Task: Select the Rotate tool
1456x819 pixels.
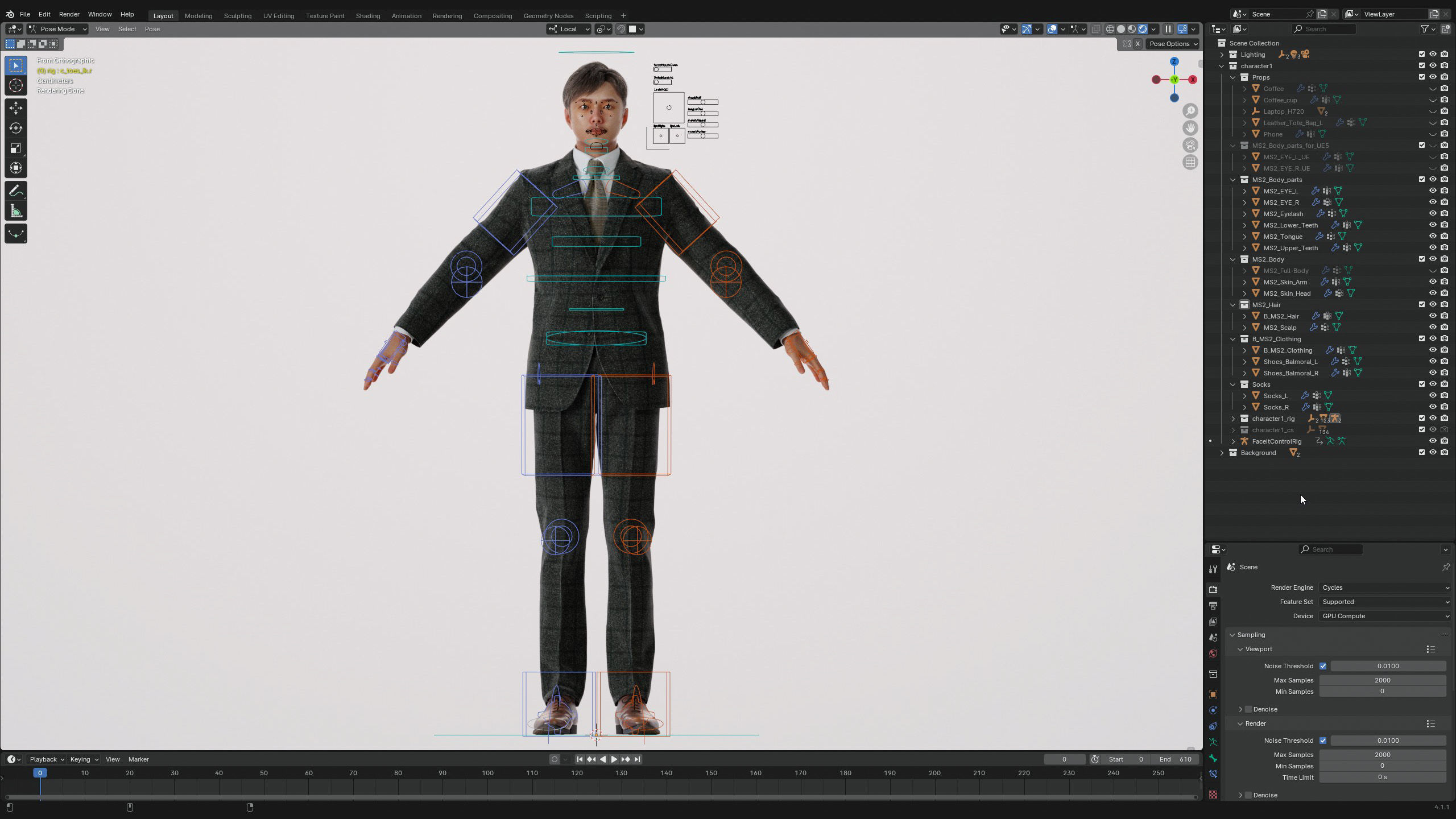Action: coord(16,128)
